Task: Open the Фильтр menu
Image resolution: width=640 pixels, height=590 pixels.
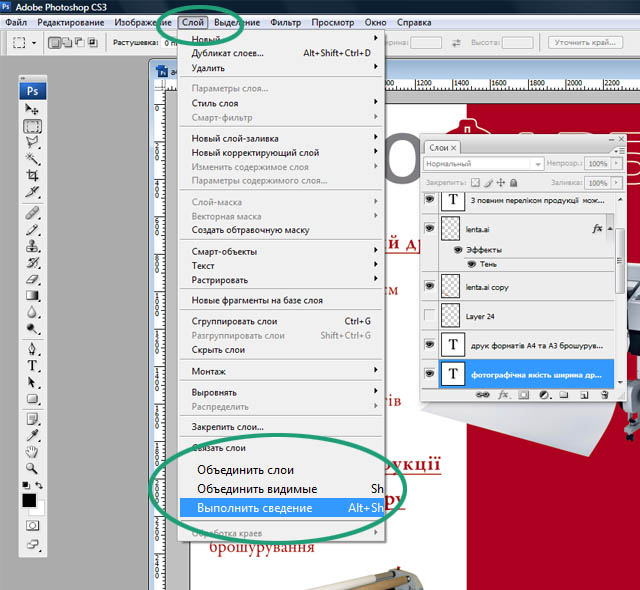Action: click(285, 21)
